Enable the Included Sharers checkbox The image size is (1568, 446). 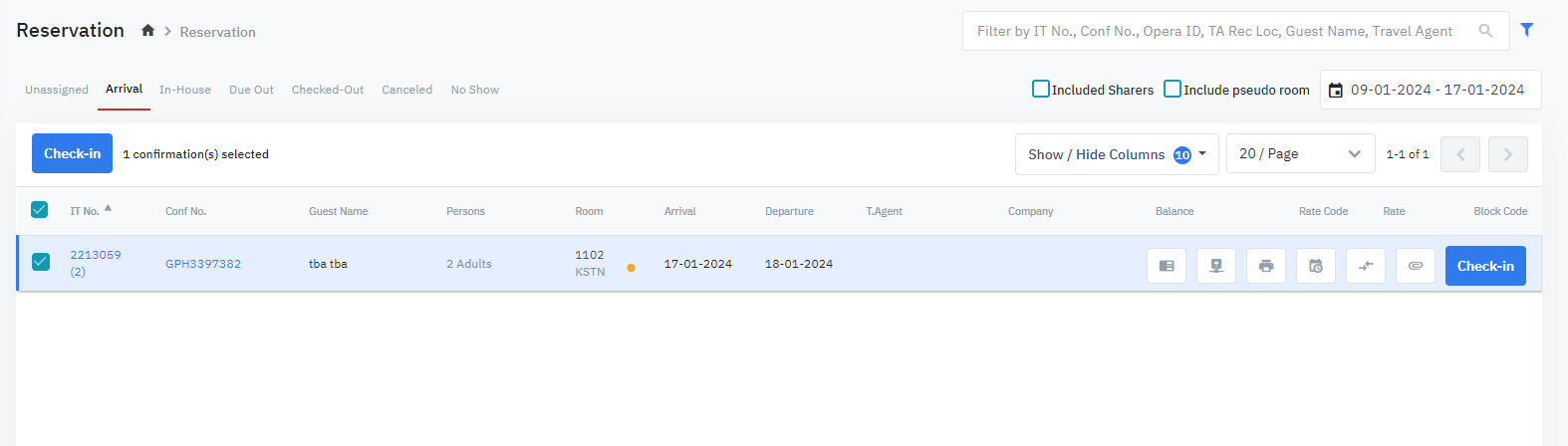(x=1041, y=89)
